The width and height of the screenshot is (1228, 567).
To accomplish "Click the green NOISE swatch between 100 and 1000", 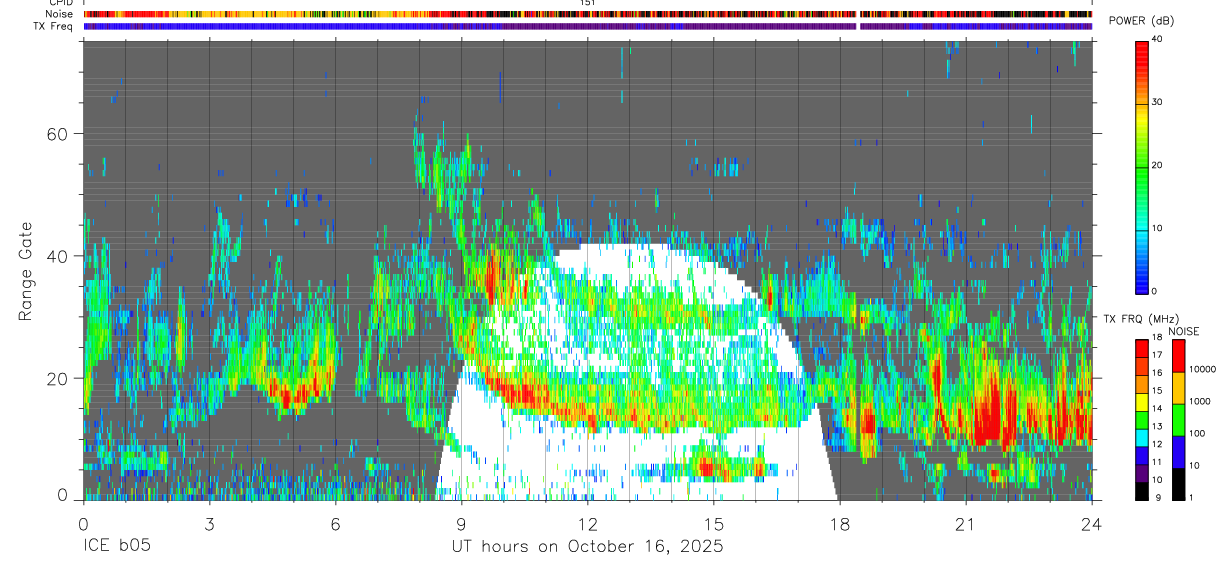I will coord(1179,420).
